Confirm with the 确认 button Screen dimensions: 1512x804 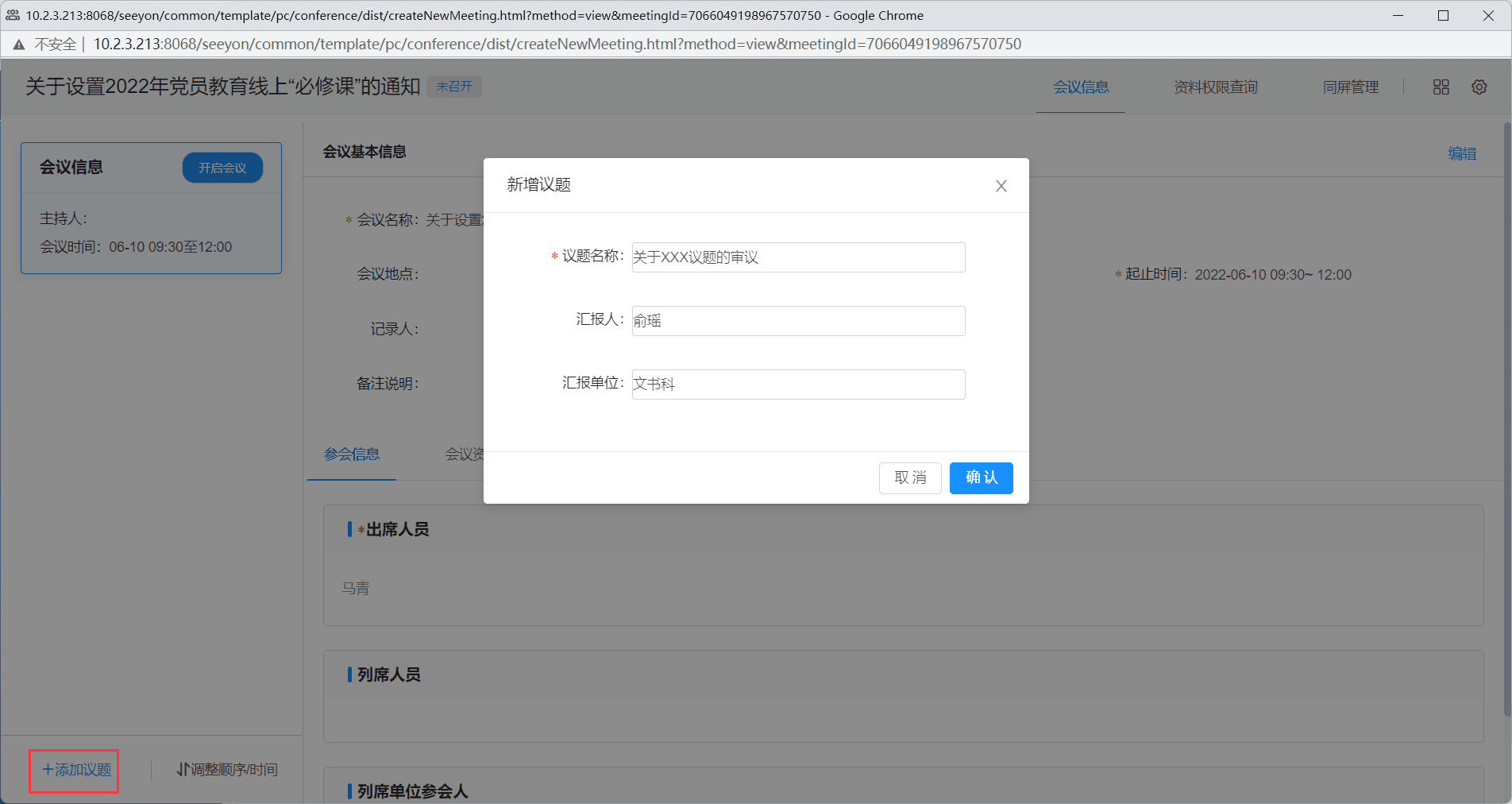click(981, 477)
